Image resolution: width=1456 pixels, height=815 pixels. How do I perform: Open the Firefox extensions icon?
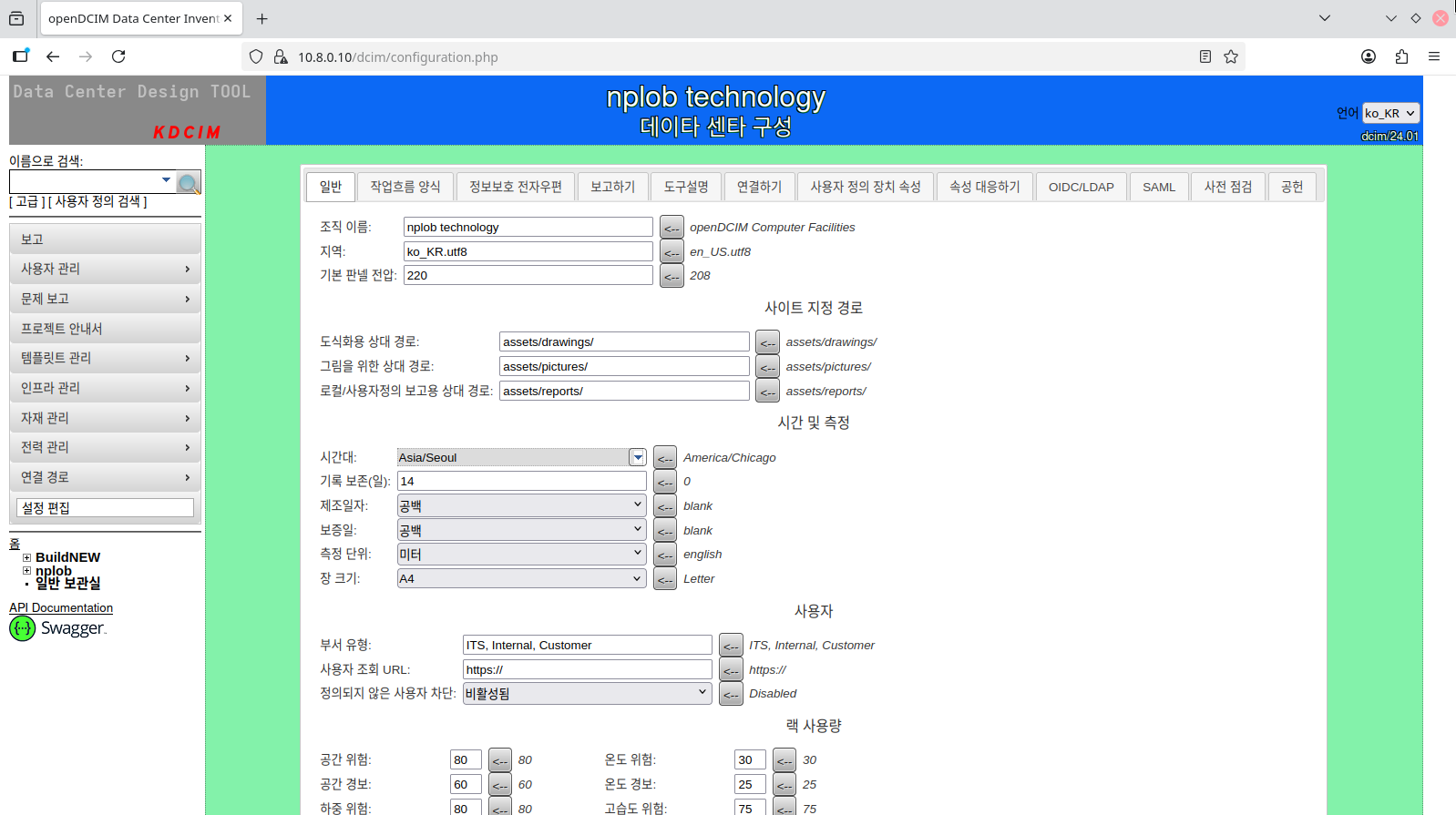pyautogui.click(x=1401, y=56)
